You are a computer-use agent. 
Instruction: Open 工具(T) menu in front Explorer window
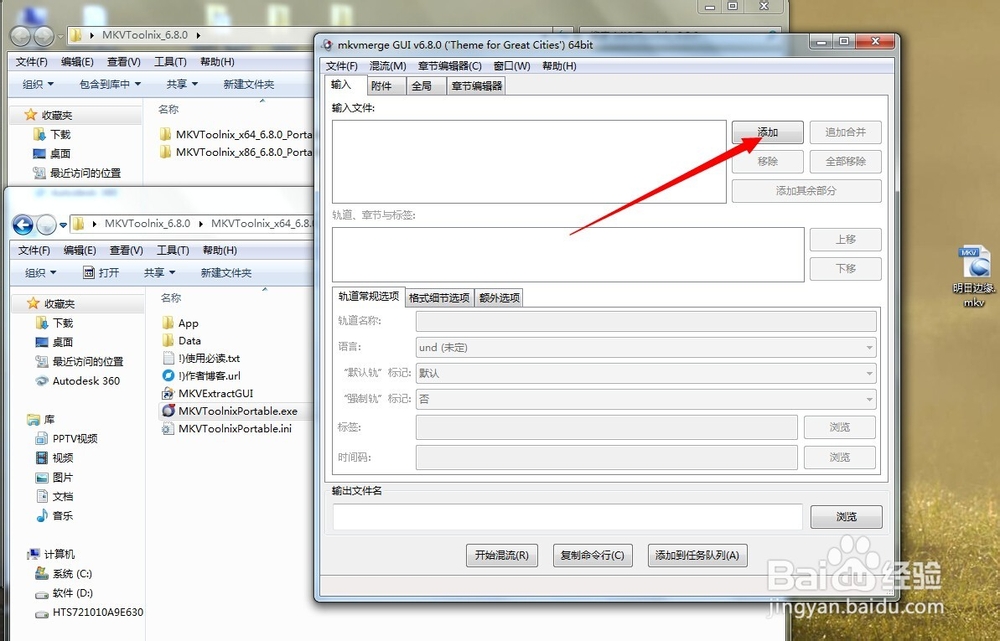coord(173,250)
